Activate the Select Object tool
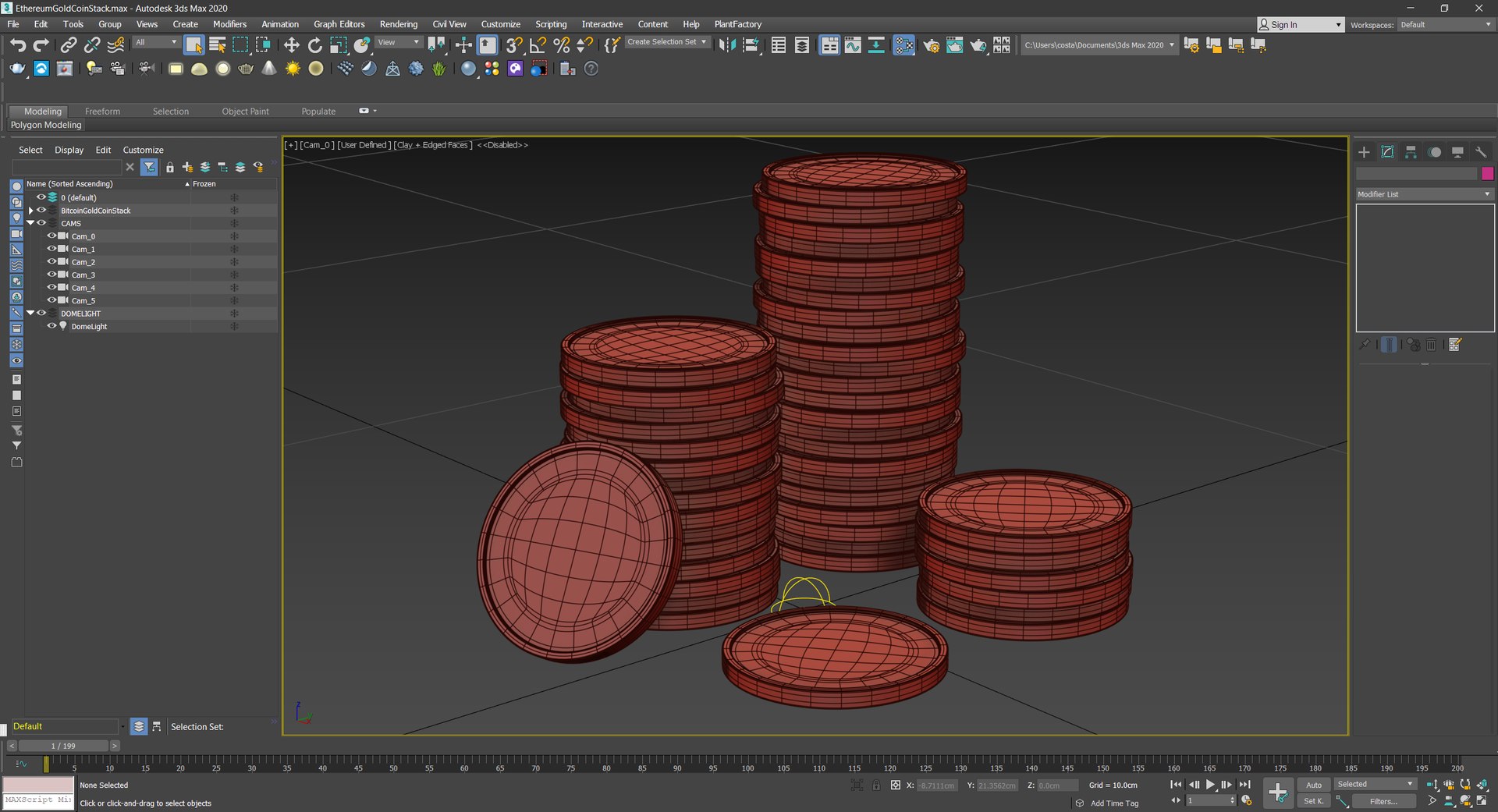This screenshot has height=812, width=1498. 193,45
